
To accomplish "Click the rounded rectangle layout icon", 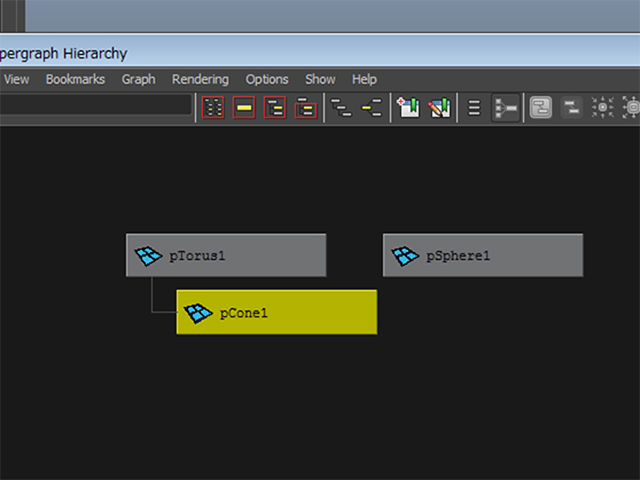I will 541,108.
